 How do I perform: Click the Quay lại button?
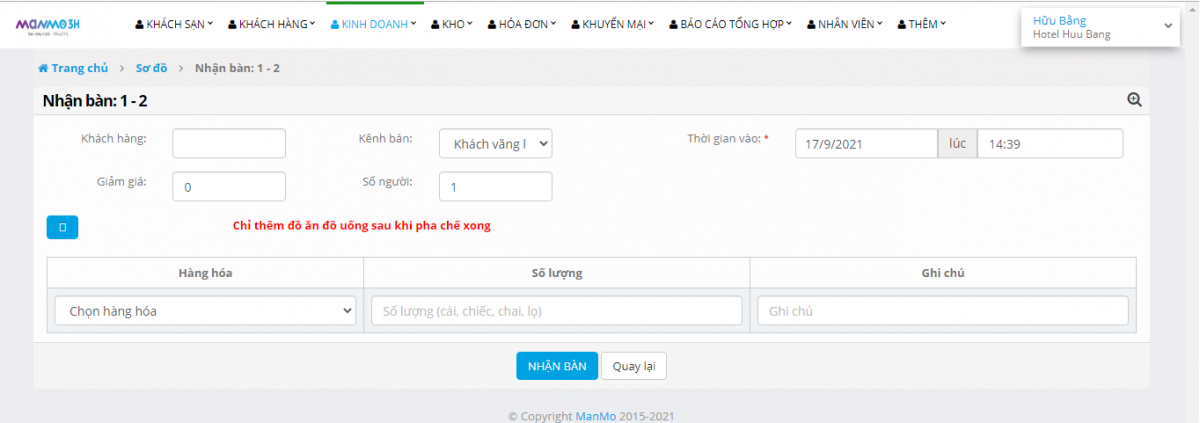pyautogui.click(x=633, y=366)
